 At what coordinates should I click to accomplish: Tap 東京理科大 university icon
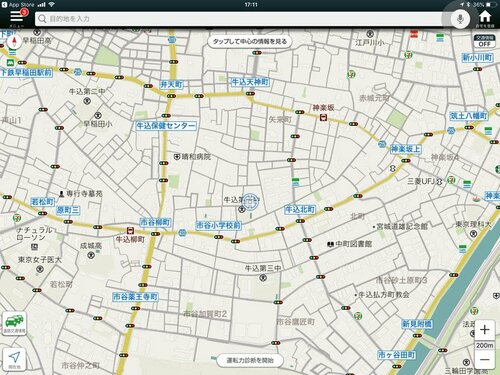[473, 234]
